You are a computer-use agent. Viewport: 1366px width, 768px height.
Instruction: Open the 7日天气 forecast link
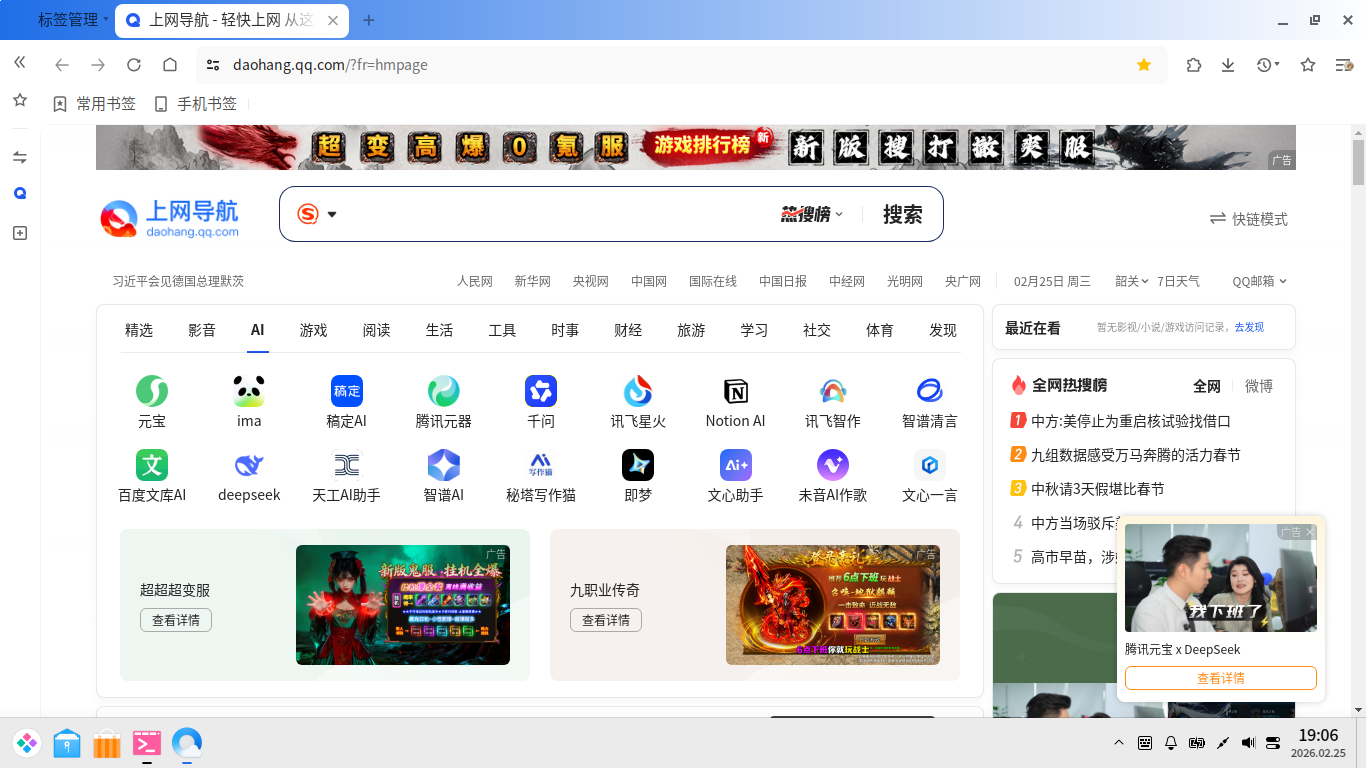(x=1178, y=281)
